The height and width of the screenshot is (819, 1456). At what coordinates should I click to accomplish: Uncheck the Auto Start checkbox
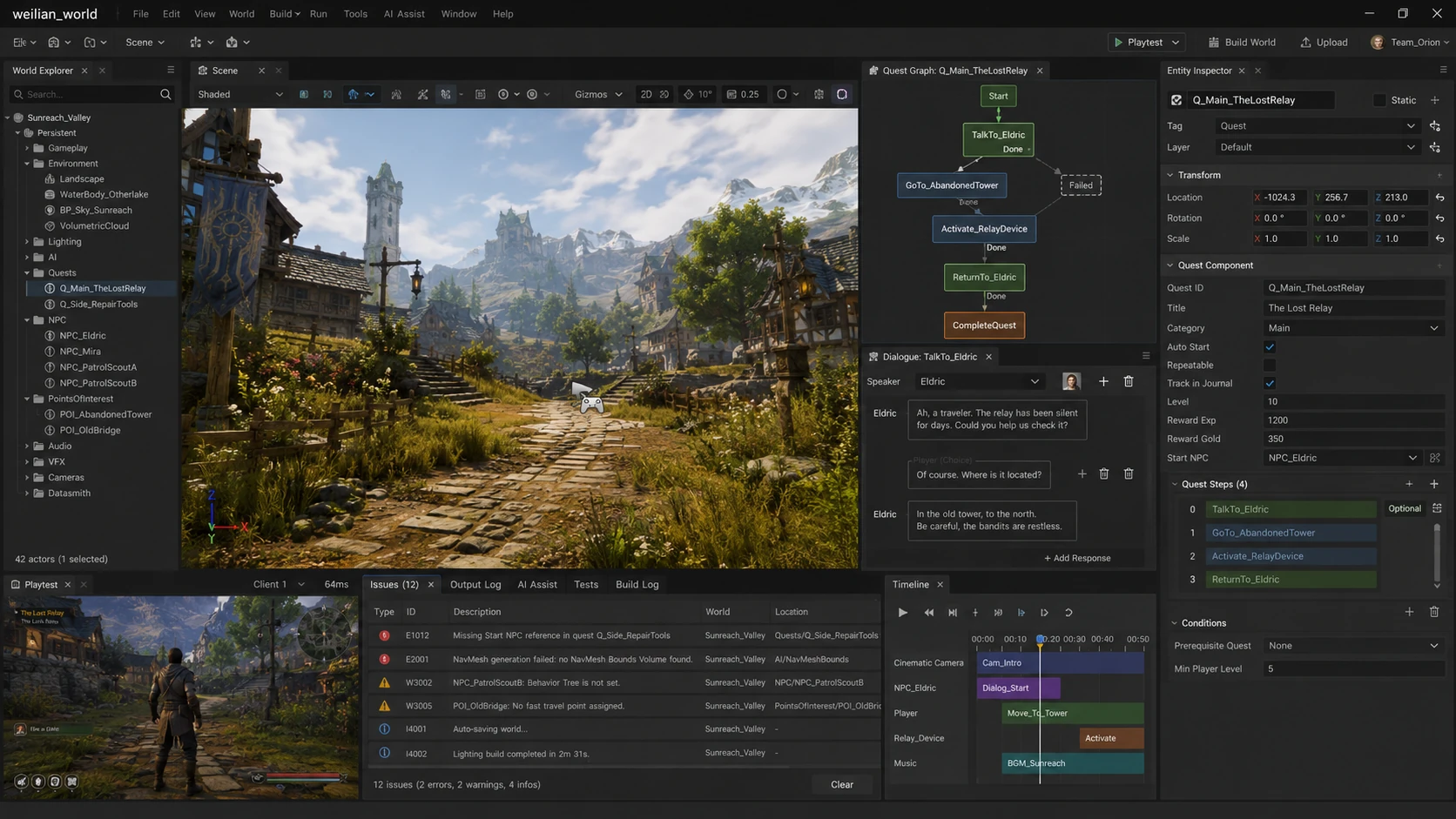tap(1270, 347)
